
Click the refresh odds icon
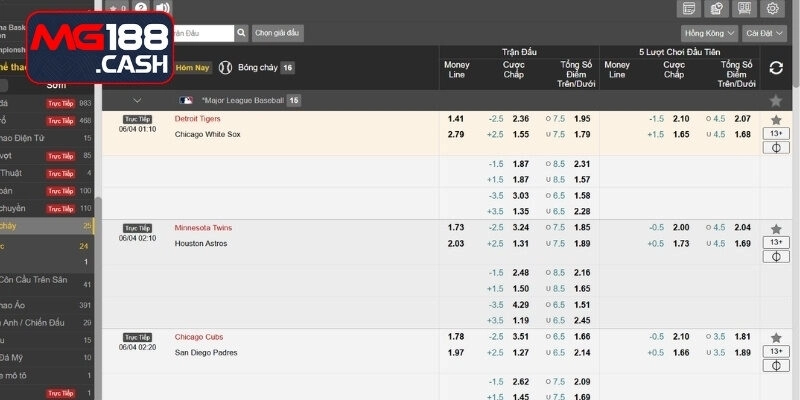(776, 68)
